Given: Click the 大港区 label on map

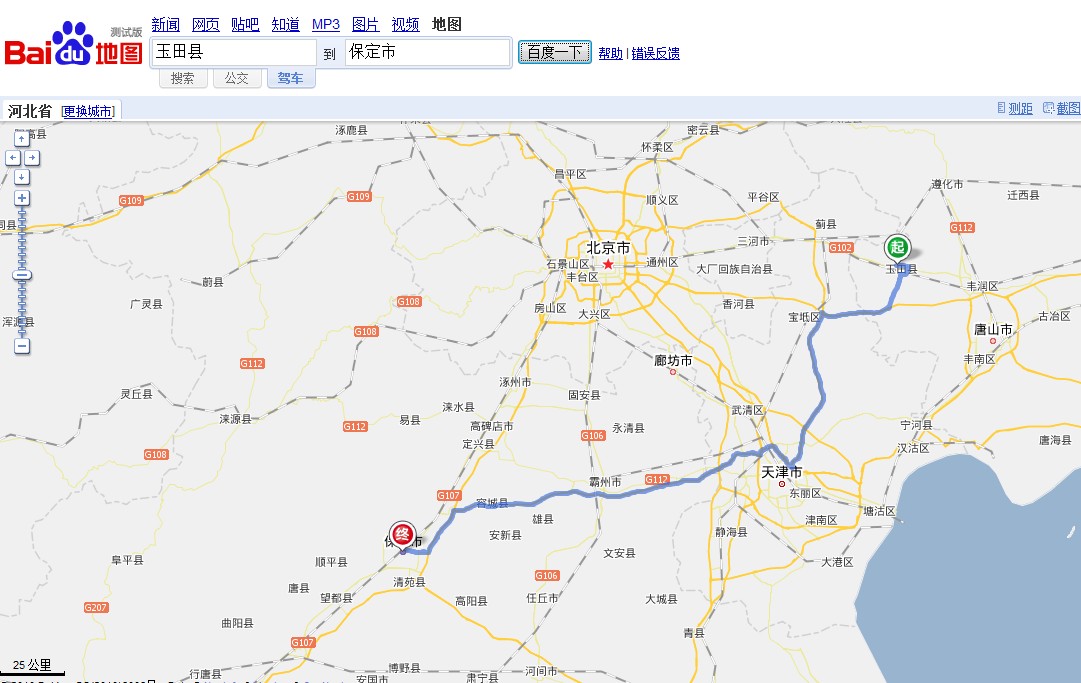Looking at the screenshot, I should (837, 562).
